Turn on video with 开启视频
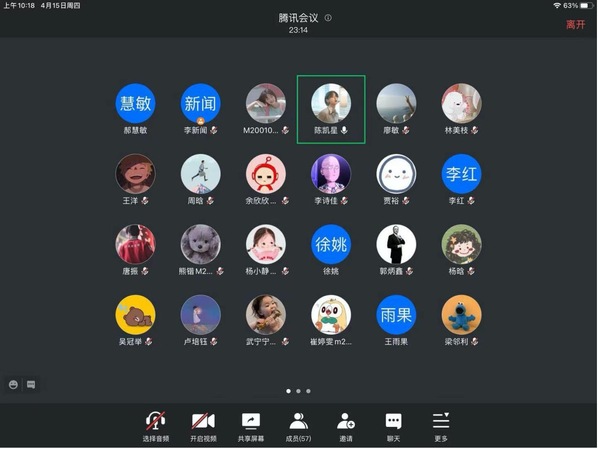Viewport: 598px width, 449px height. point(203,426)
